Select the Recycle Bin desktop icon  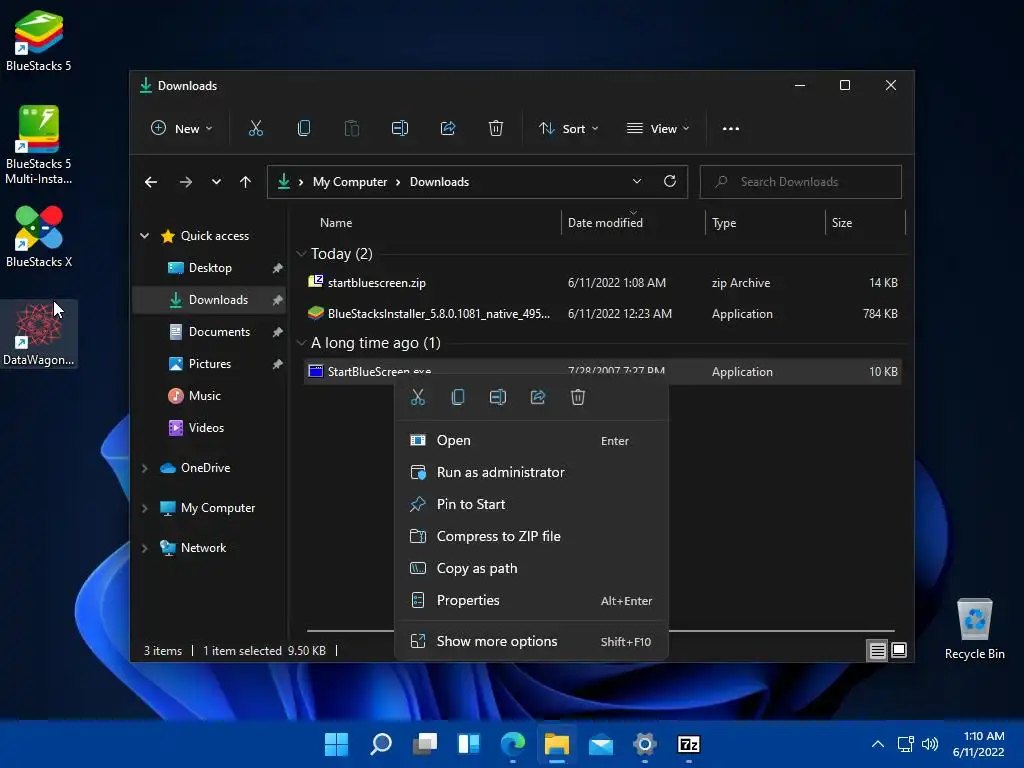click(974, 630)
